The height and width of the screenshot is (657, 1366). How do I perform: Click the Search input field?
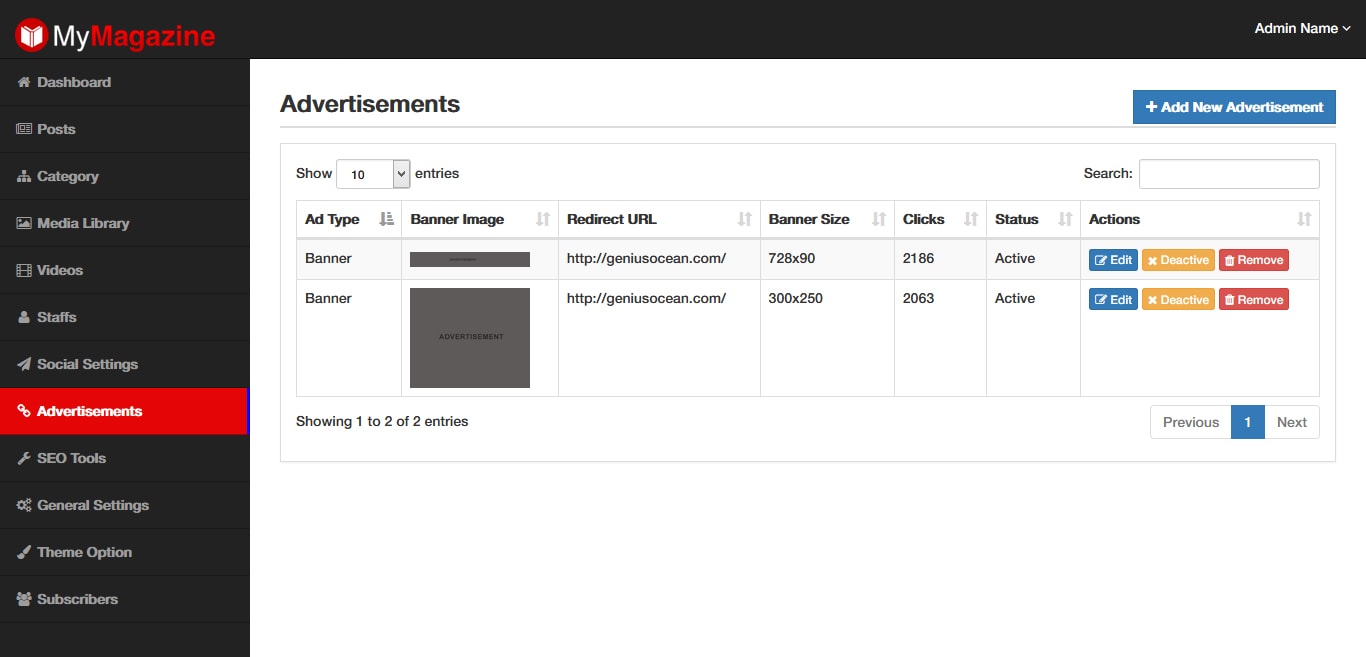click(1228, 174)
